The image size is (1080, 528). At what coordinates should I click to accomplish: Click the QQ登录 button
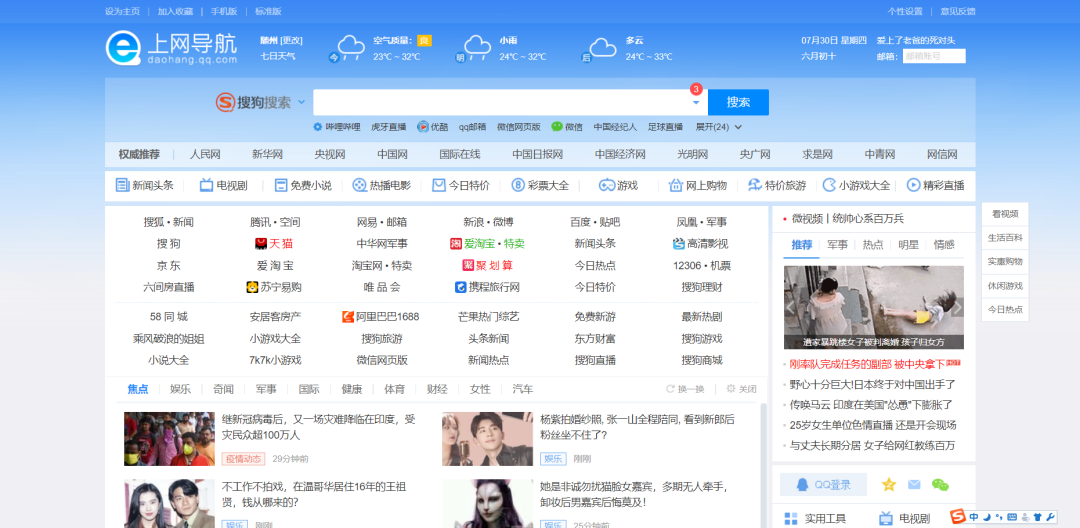coord(823,485)
